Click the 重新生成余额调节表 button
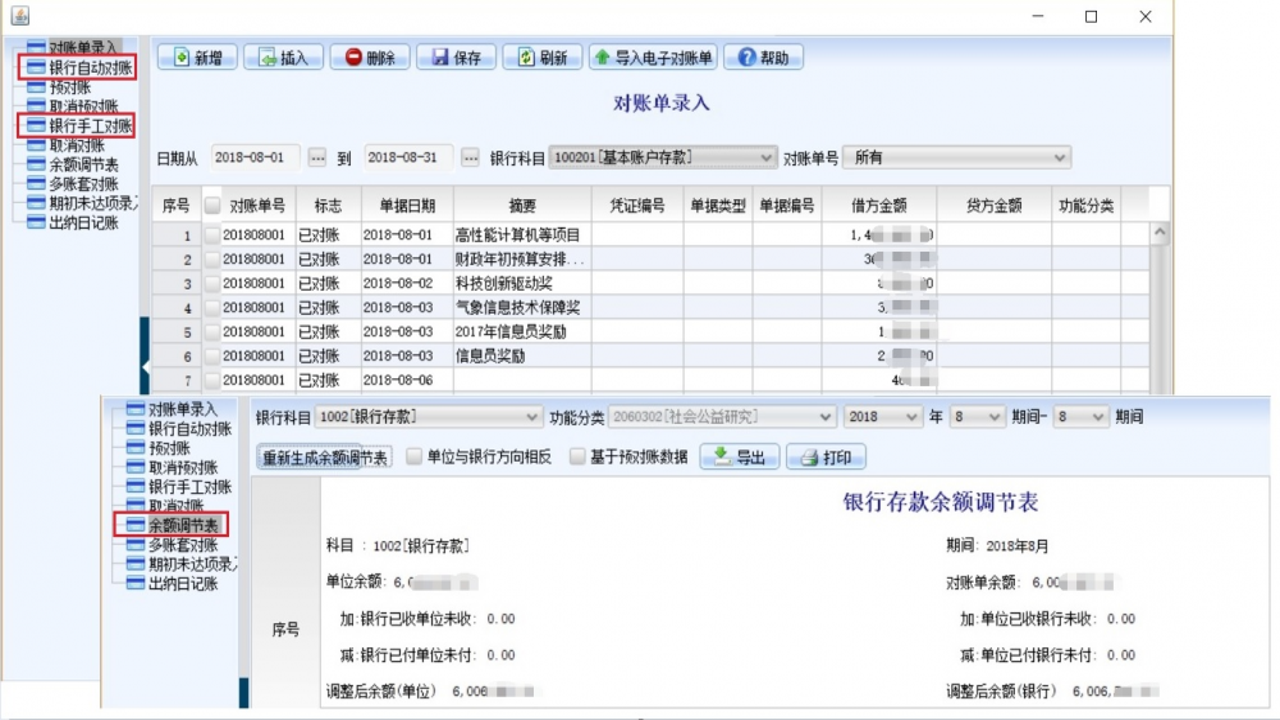 pos(325,457)
